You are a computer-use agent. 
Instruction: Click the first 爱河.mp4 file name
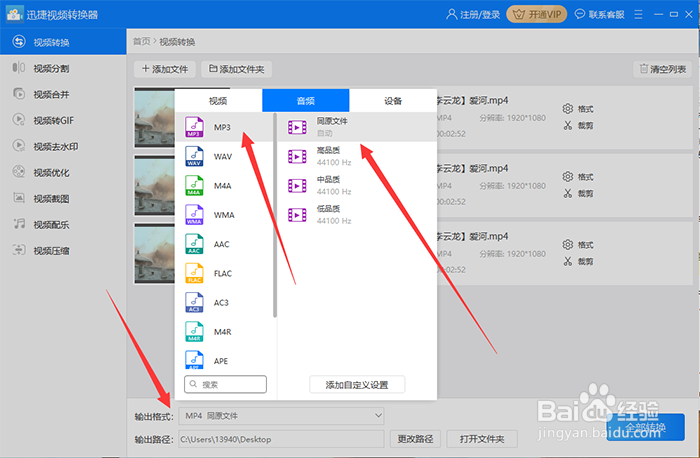tap(472, 100)
